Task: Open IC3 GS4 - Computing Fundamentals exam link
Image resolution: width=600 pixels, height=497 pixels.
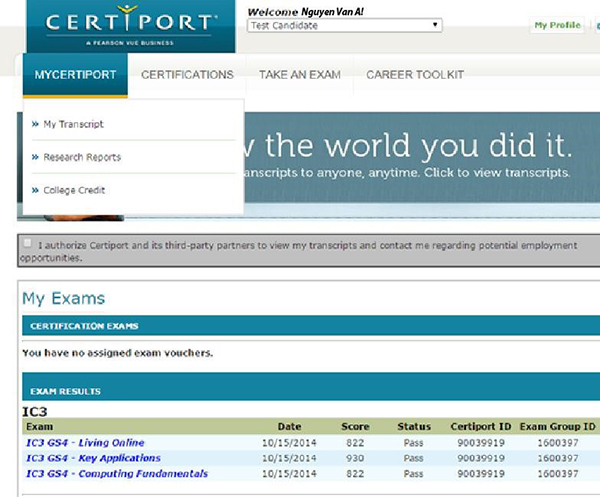Action: pos(117,474)
